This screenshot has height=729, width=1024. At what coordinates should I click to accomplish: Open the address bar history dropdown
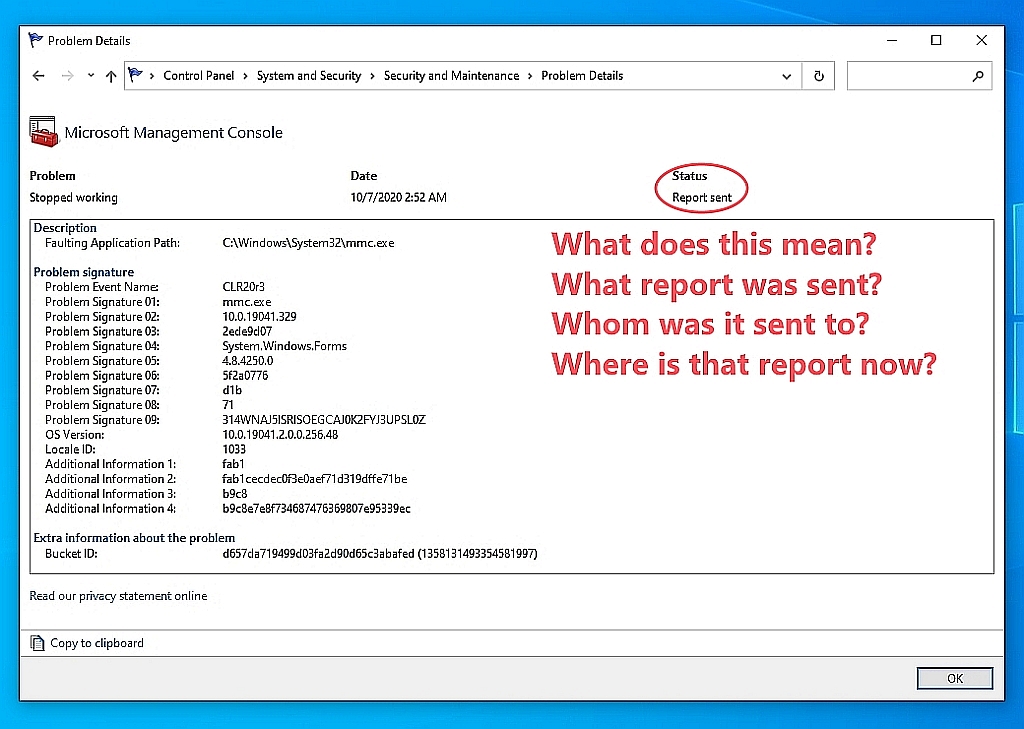coord(787,76)
